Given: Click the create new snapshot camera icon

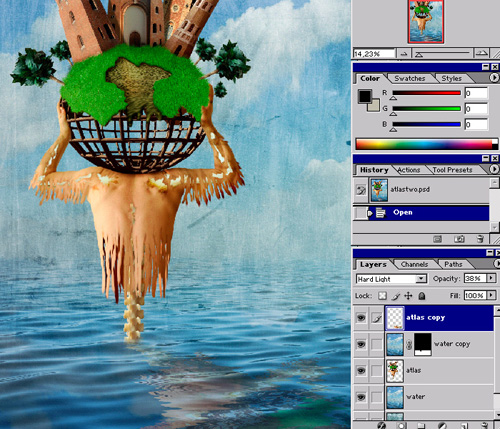Looking at the screenshot, I should 459,239.
